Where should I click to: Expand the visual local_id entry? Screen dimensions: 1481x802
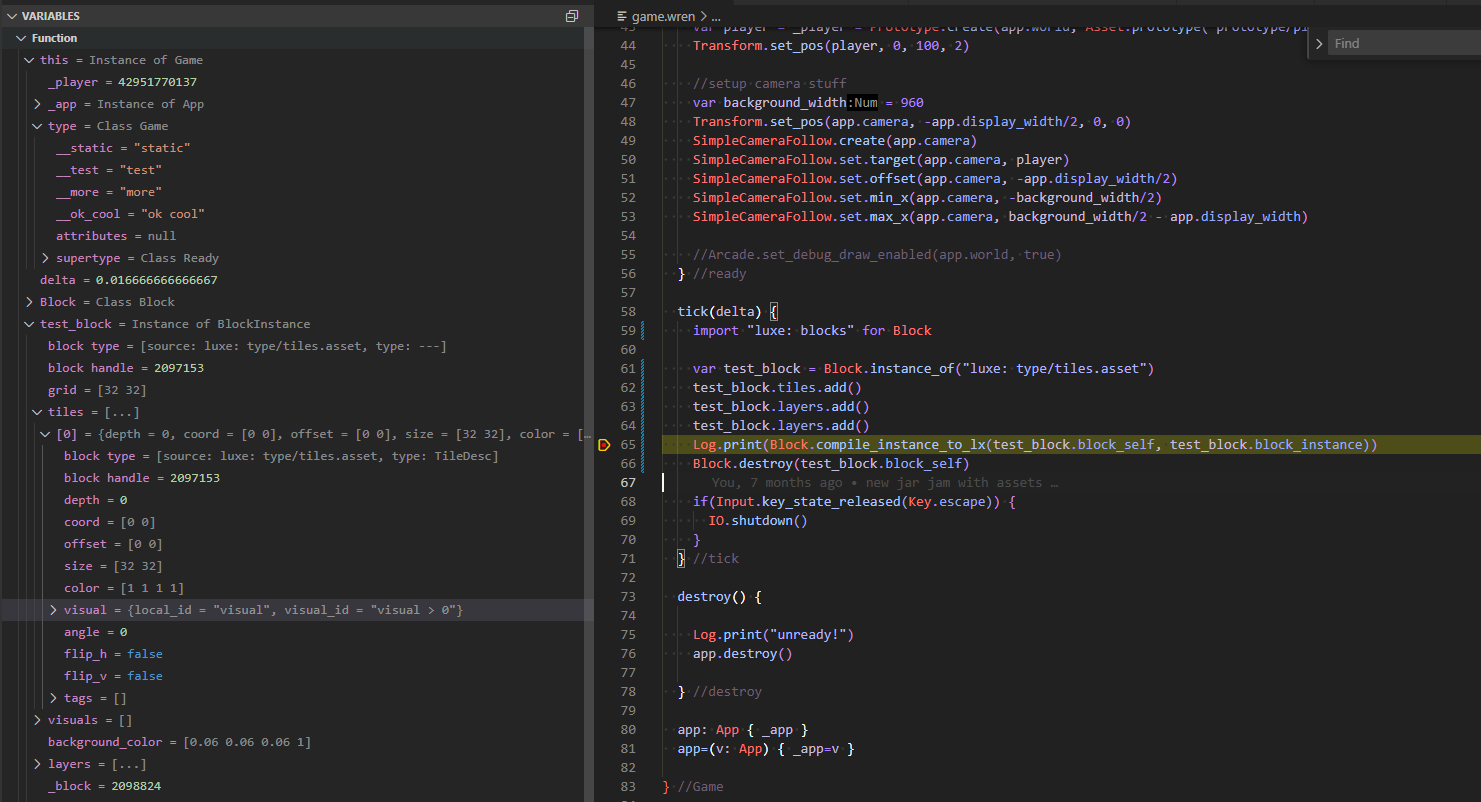(53, 610)
